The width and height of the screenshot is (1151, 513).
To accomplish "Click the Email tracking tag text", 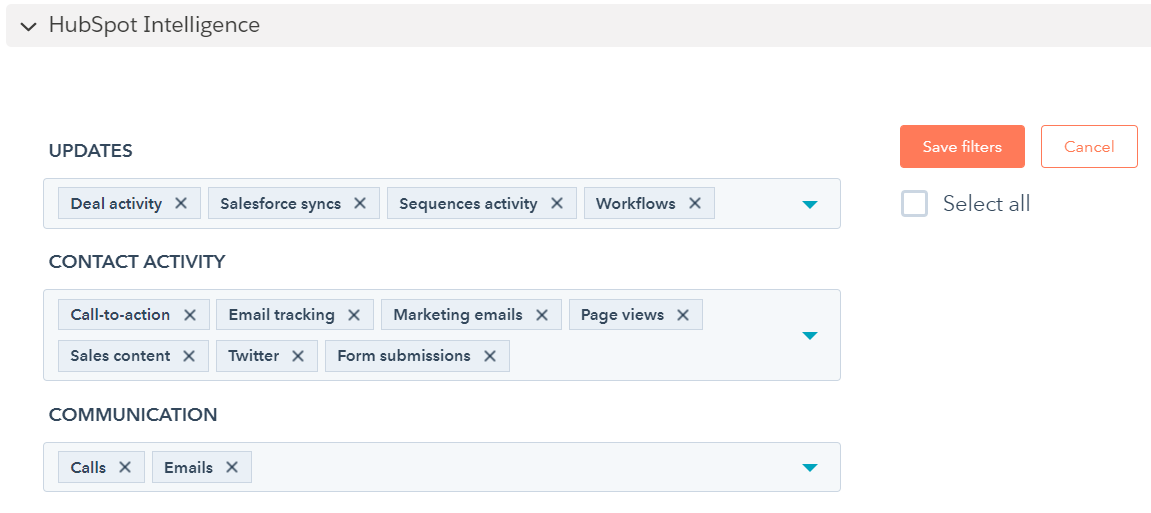I will click(282, 315).
